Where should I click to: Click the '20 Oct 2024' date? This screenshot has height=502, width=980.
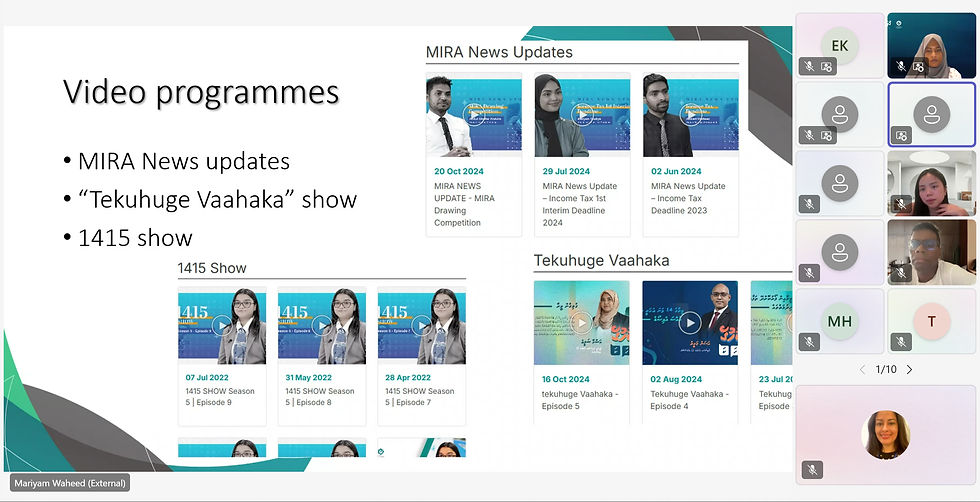coord(459,171)
